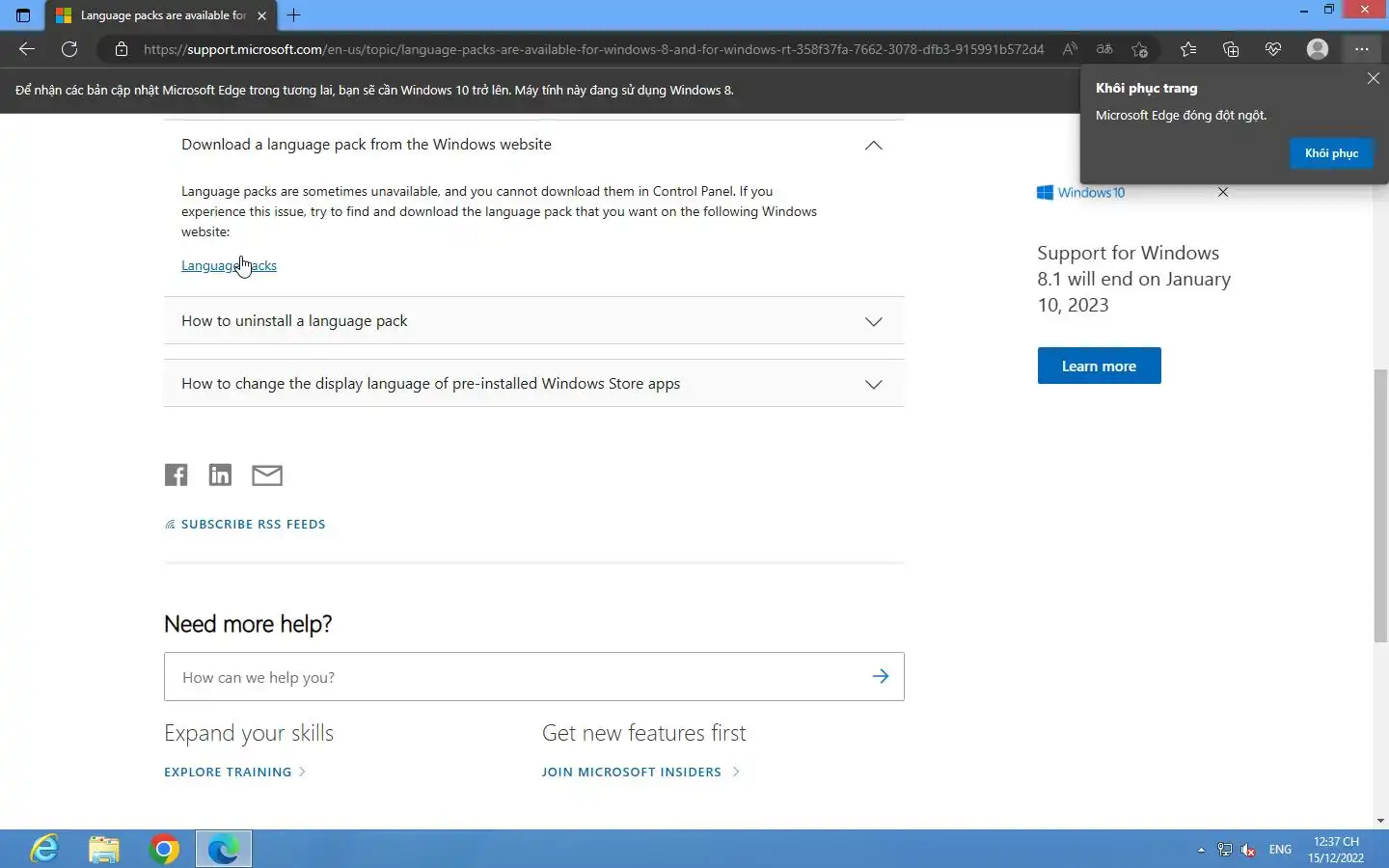Share the article on Facebook
1389x868 pixels.
(x=176, y=475)
